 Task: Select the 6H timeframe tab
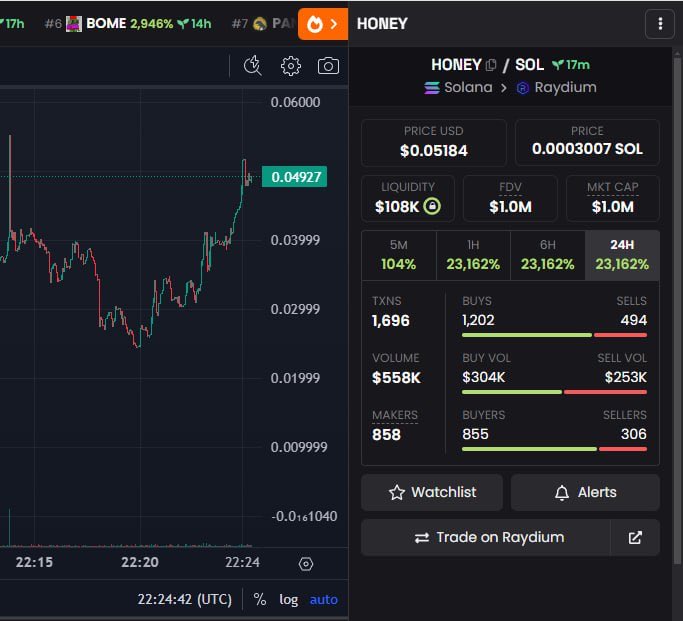tap(548, 255)
